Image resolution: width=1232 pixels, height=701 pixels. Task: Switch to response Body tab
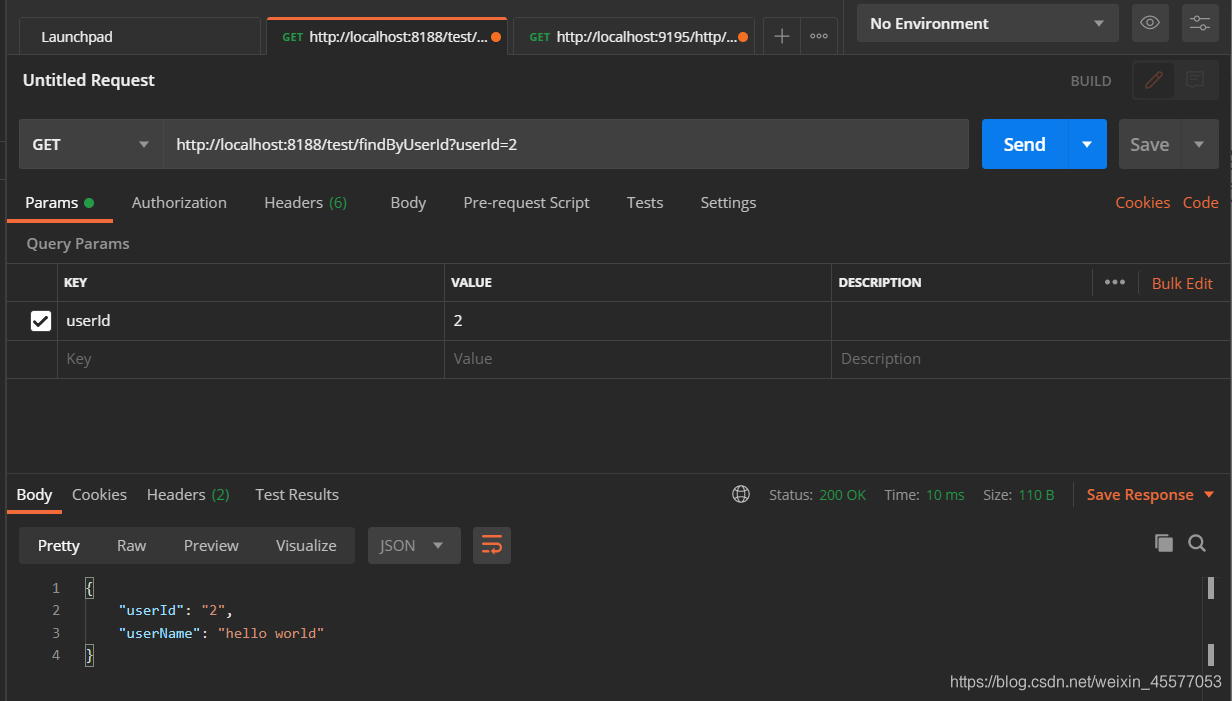(34, 495)
